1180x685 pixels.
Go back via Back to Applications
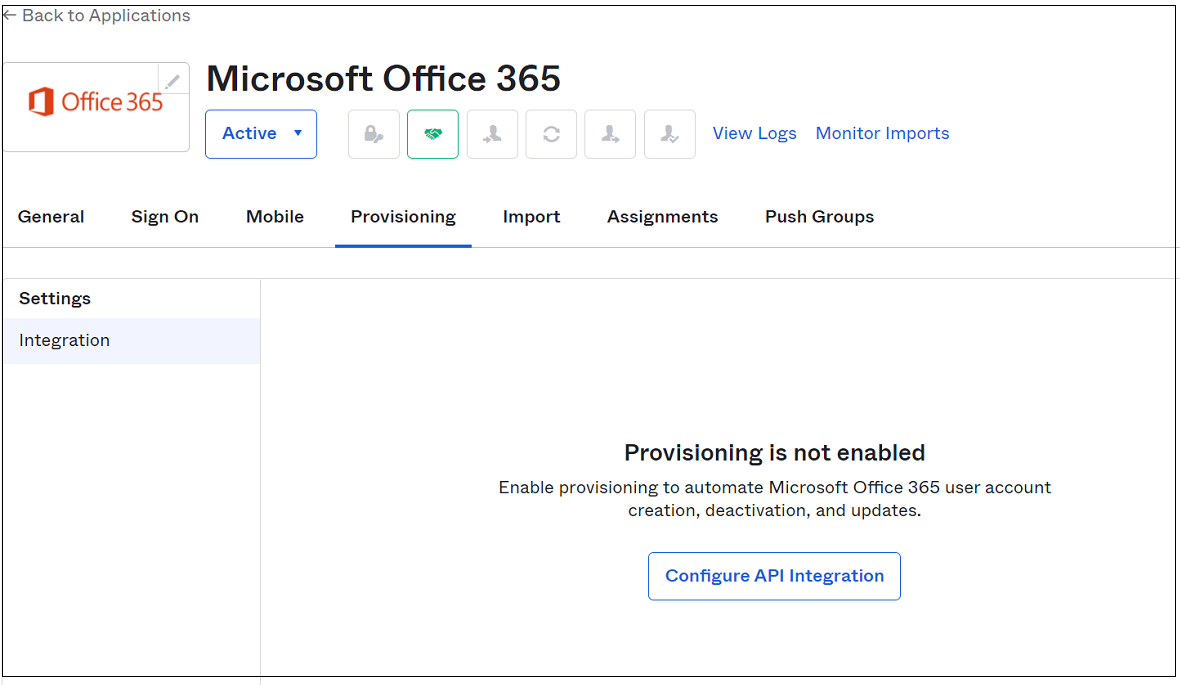pyautogui.click(x=97, y=15)
